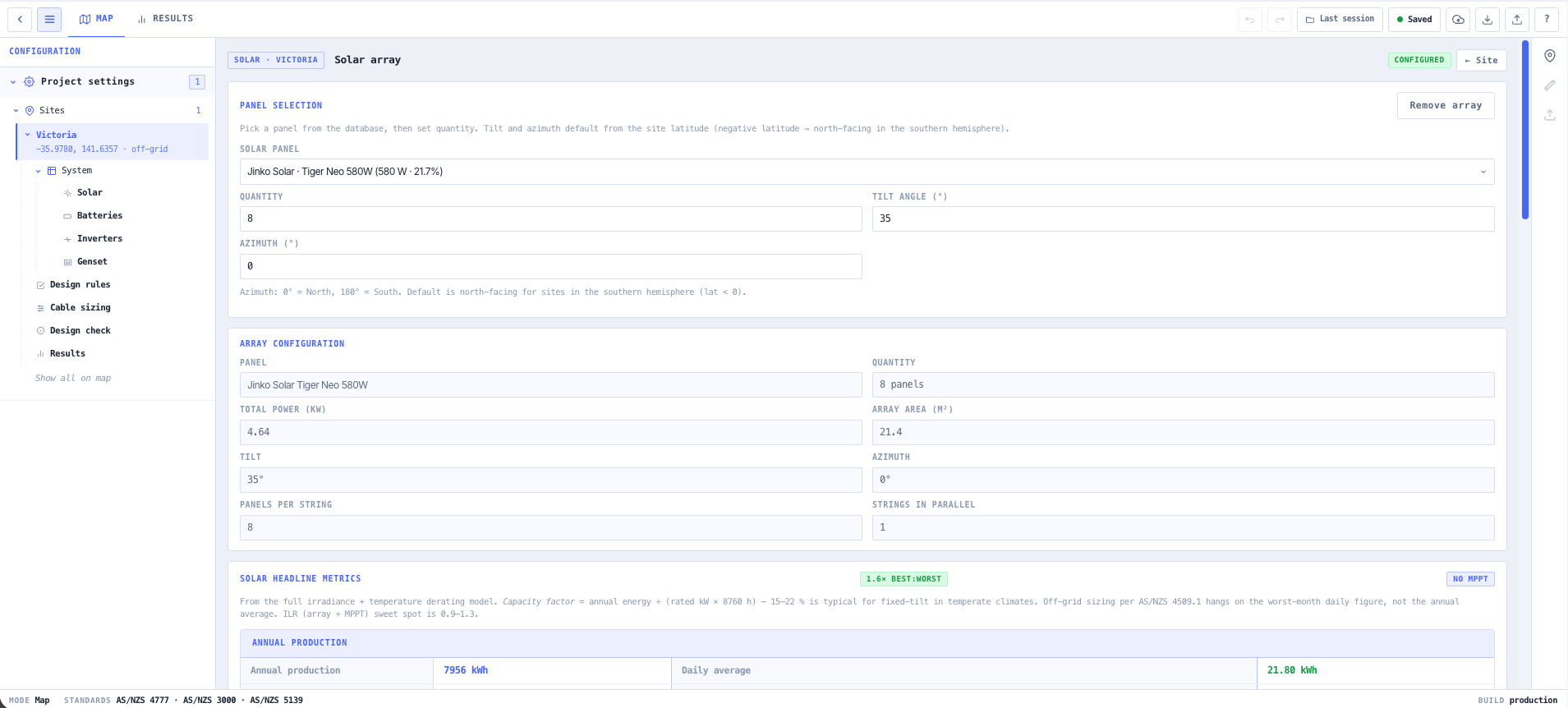Click the ANNUAL PRODUCTION table header
This screenshot has width=1568, height=708.
point(867,643)
